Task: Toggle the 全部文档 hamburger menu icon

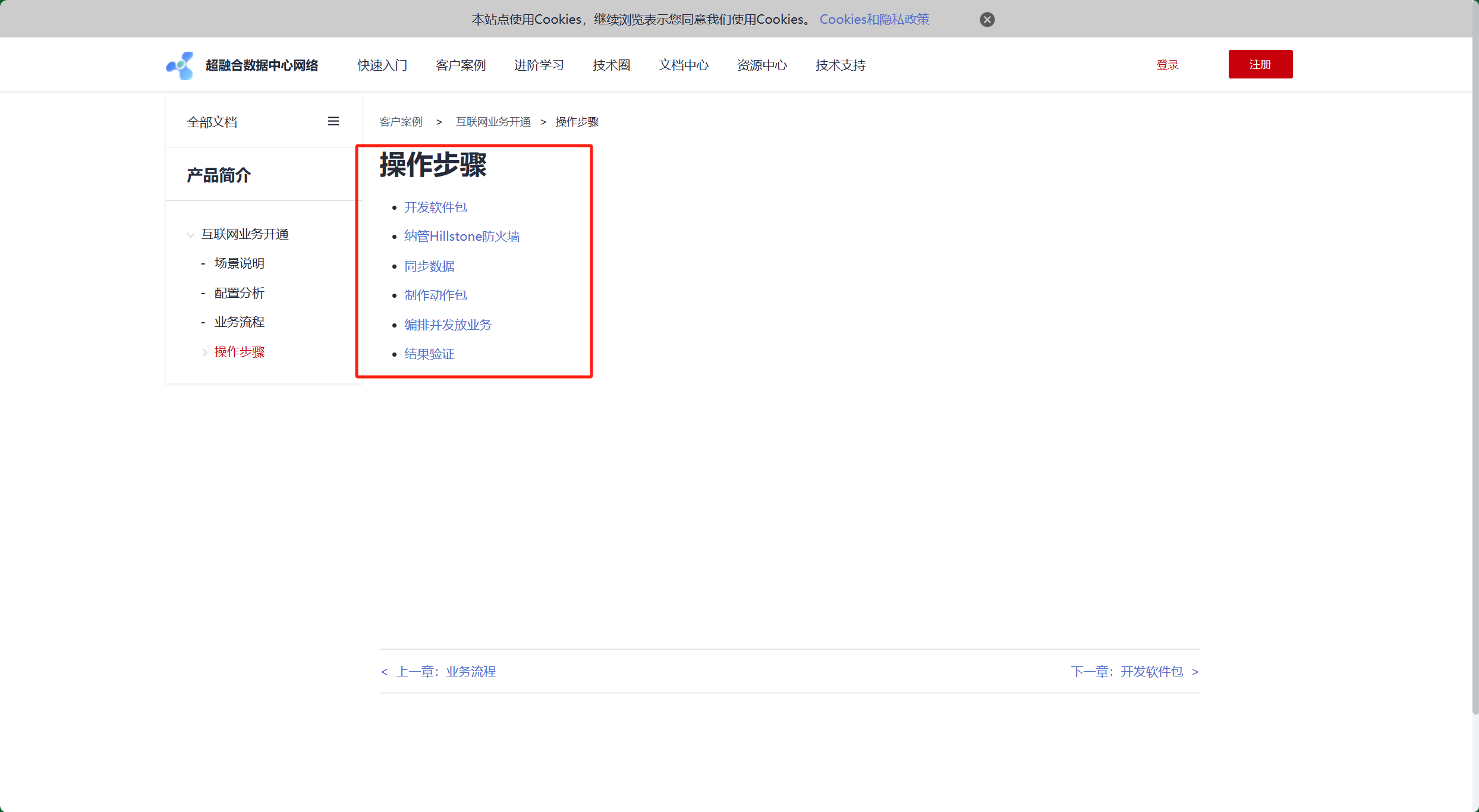Action: click(x=333, y=121)
